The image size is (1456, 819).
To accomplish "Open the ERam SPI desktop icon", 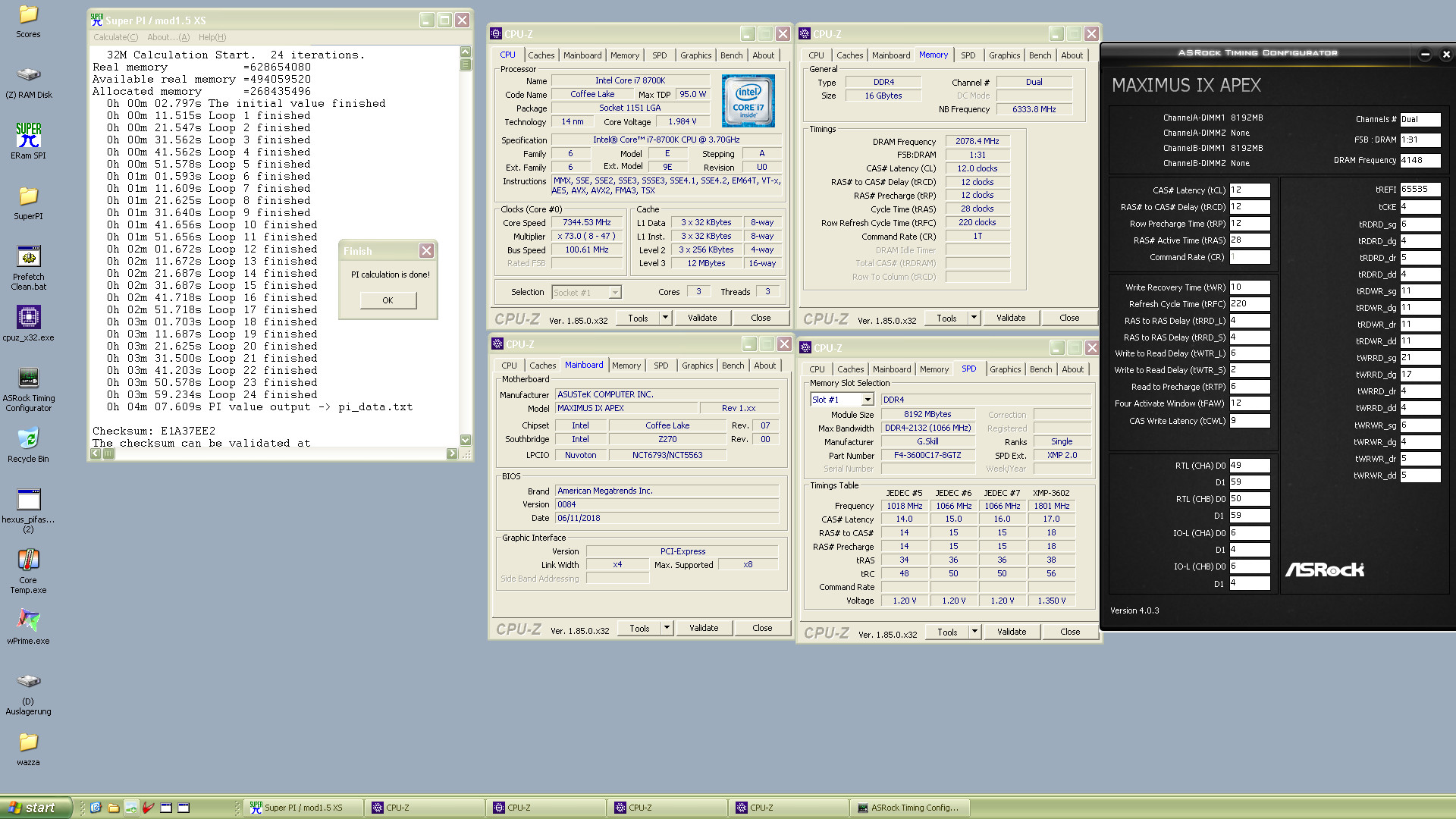I will pyautogui.click(x=28, y=136).
